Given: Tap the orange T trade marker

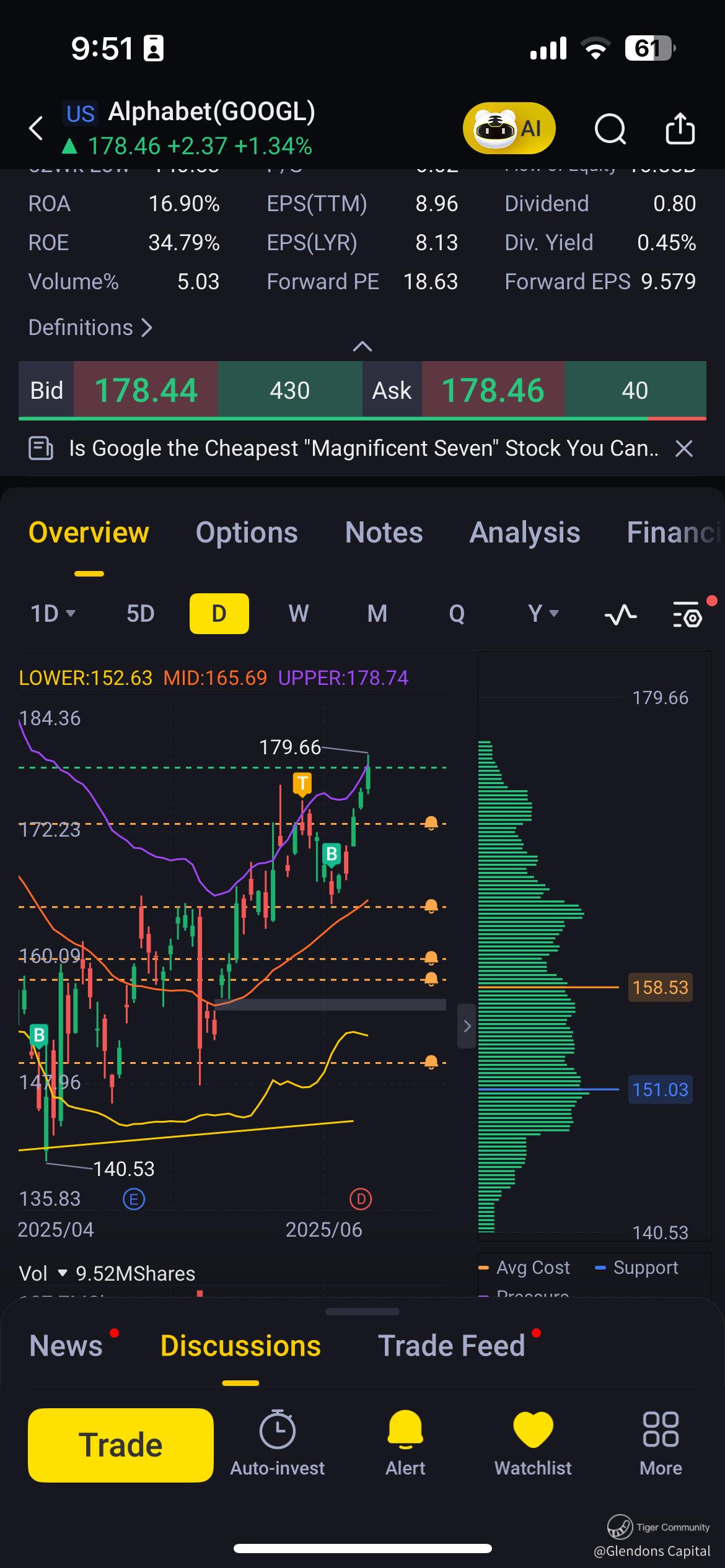Looking at the screenshot, I should click(x=302, y=783).
